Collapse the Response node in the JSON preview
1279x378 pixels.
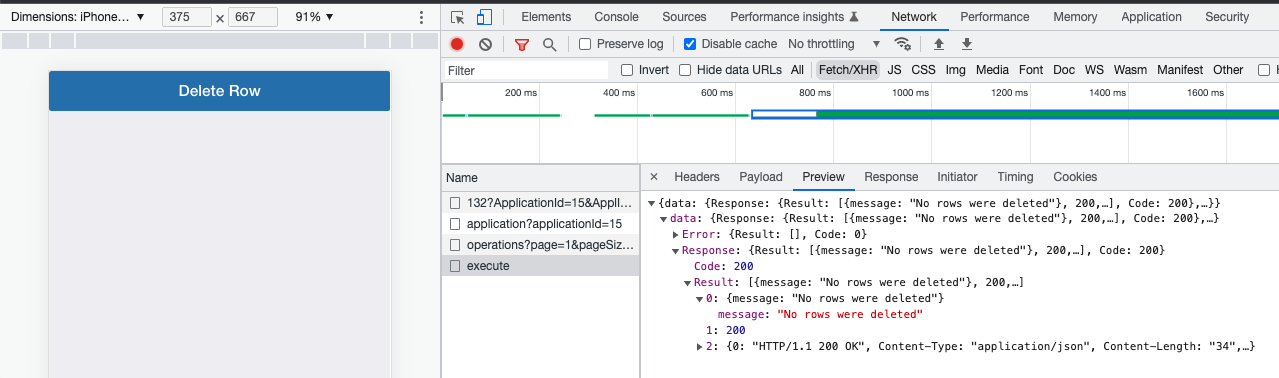click(x=675, y=250)
